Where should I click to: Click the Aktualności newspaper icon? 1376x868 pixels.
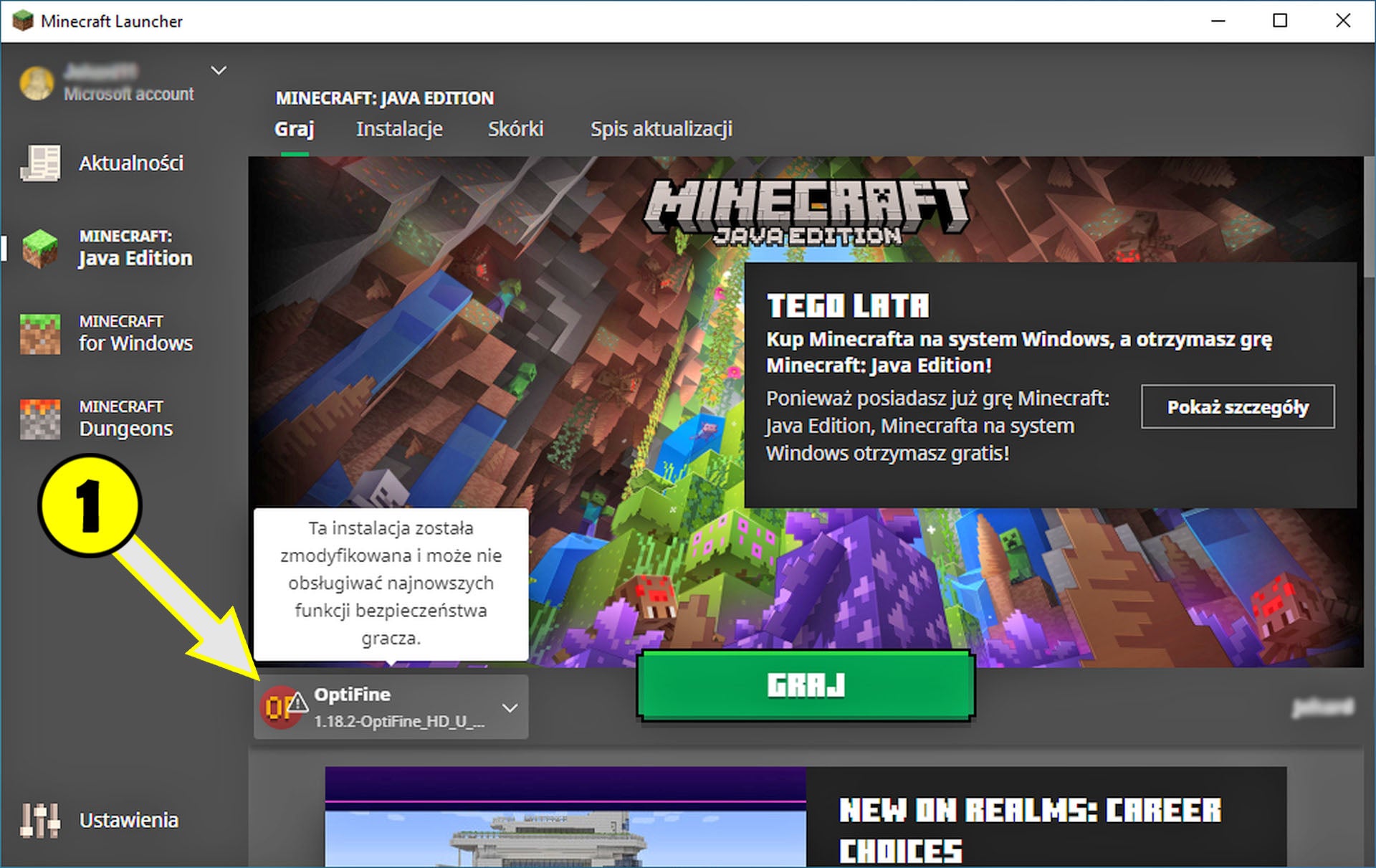coord(41,163)
